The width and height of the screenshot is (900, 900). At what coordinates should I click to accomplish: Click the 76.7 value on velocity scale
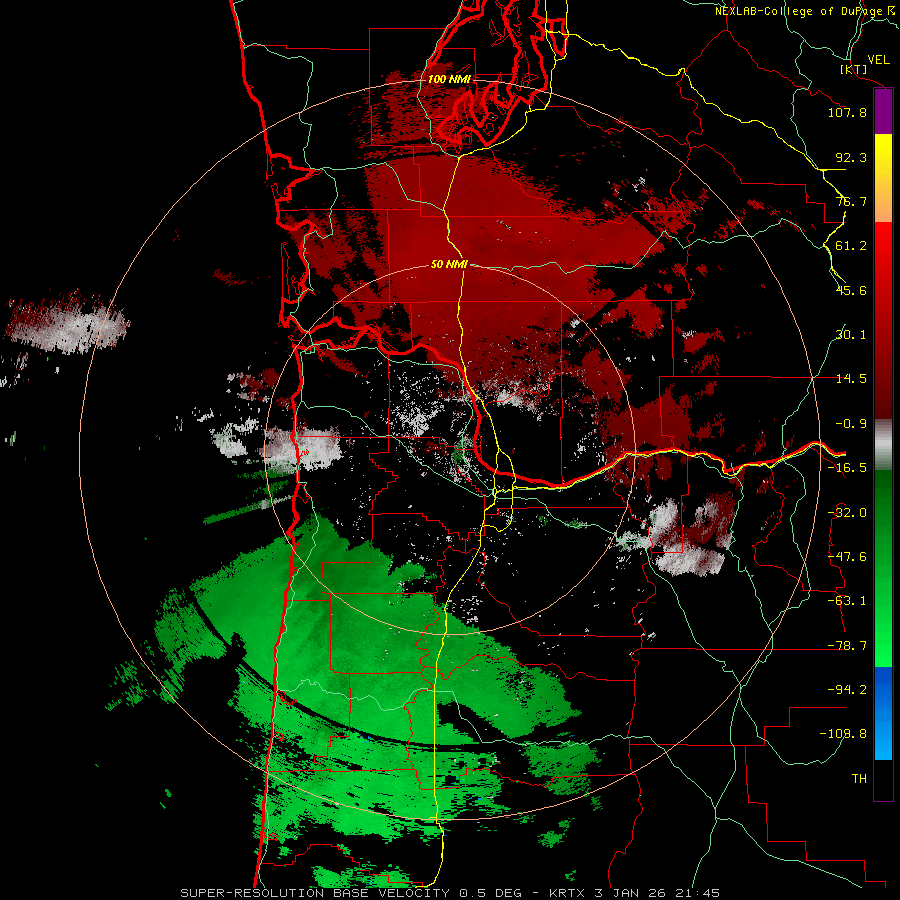851,201
